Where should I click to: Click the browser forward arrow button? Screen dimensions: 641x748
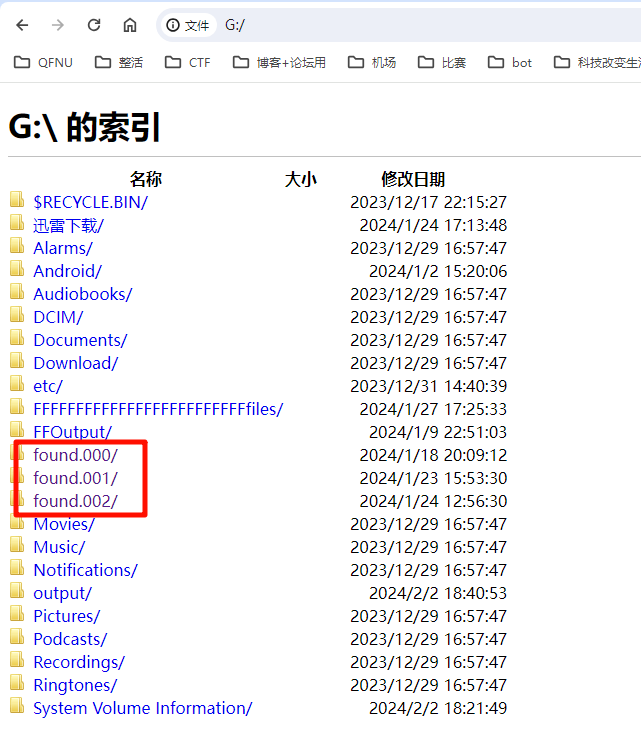click(58, 25)
